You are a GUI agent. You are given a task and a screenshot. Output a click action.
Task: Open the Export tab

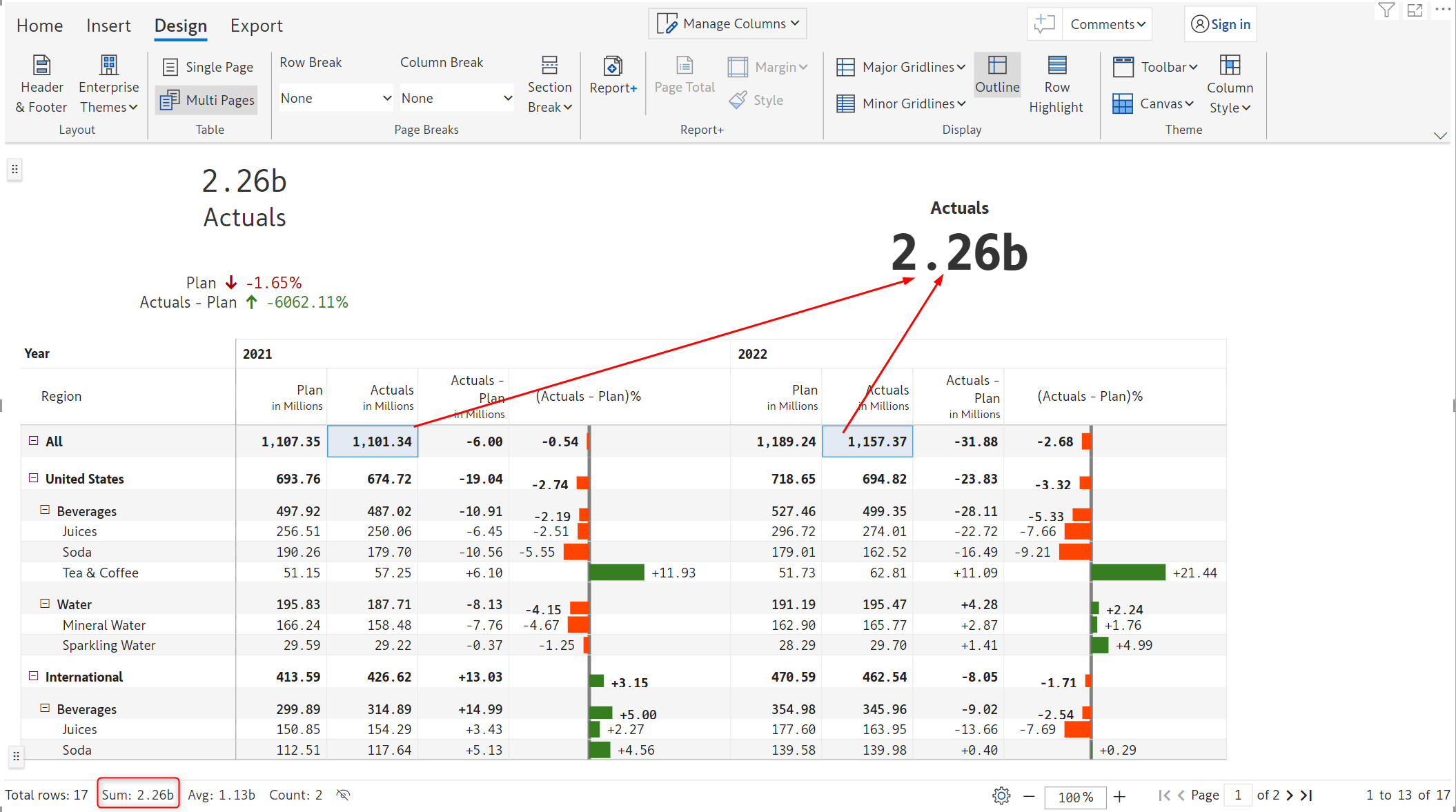(256, 26)
